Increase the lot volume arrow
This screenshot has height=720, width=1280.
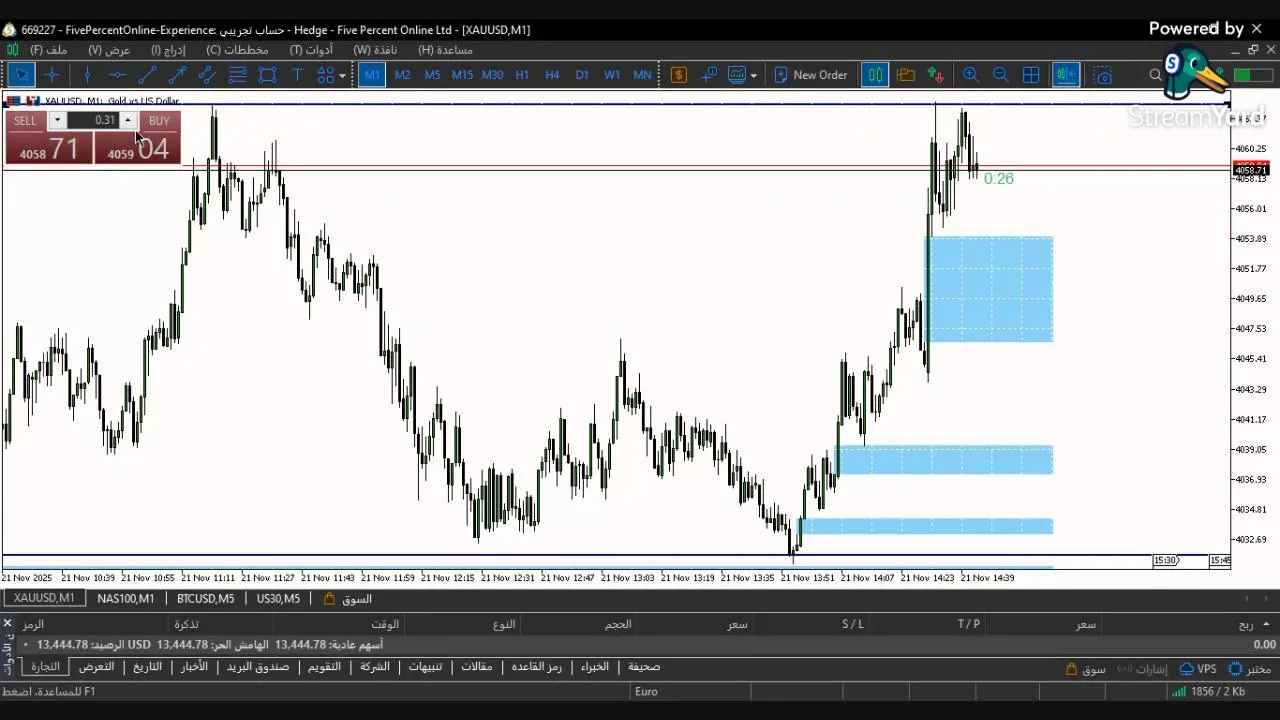point(127,120)
